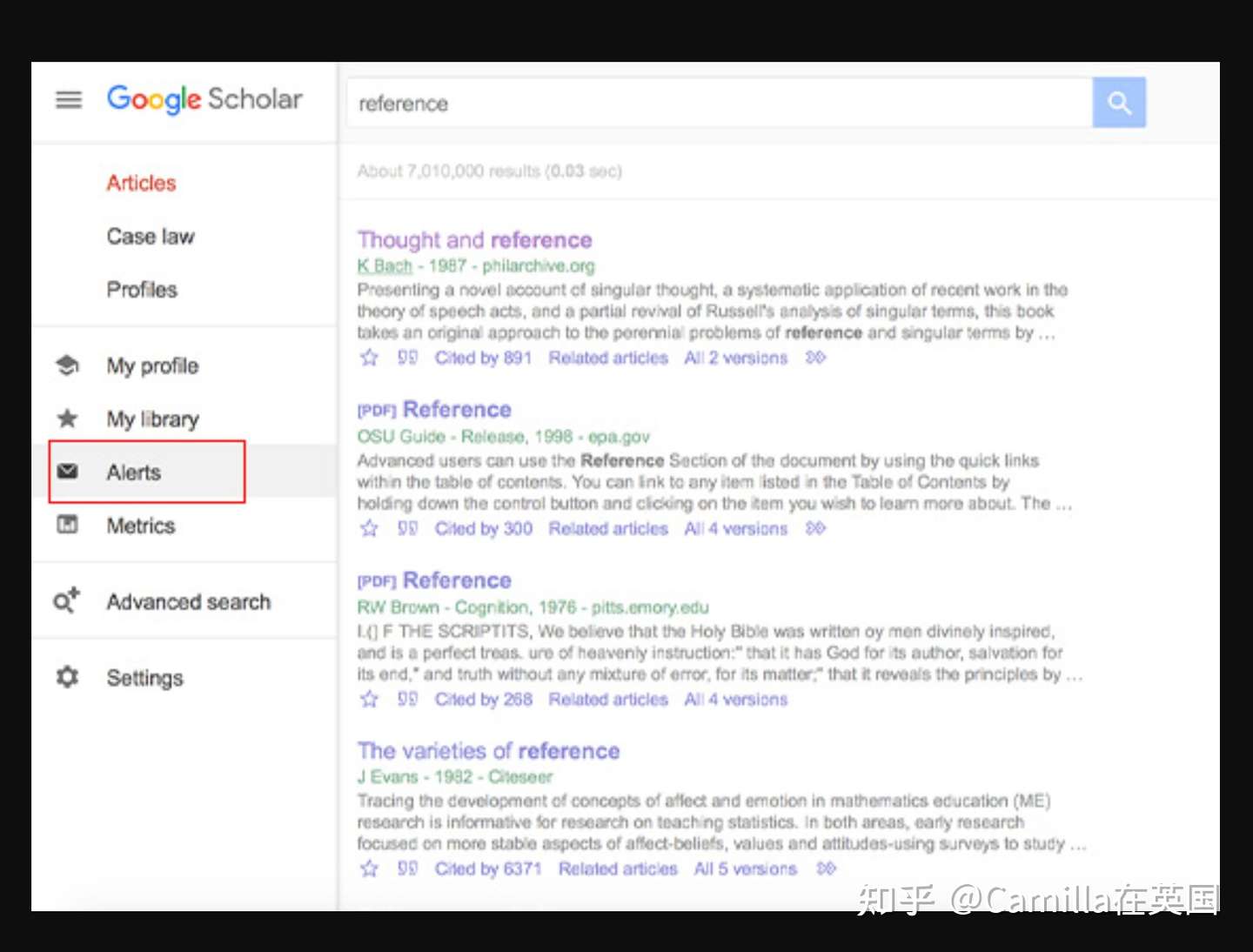Open 'Thought and reference' article title
The width and height of the screenshot is (1253, 952).
tap(474, 239)
